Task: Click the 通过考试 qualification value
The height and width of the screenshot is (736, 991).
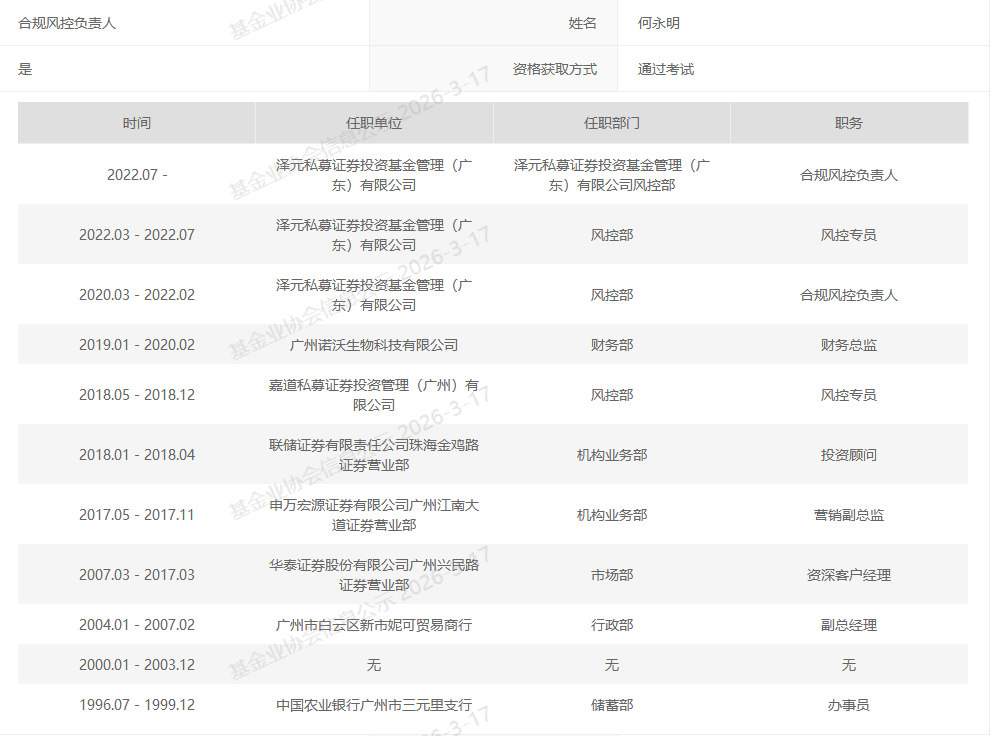Action: coord(666,69)
